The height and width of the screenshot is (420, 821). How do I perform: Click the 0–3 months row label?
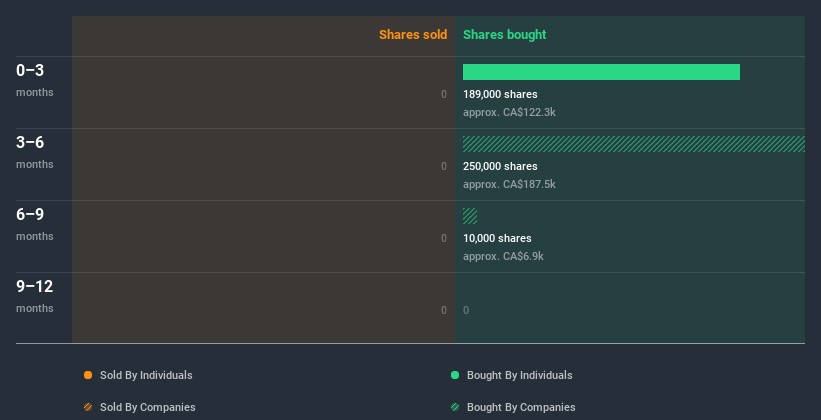[35, 80]
